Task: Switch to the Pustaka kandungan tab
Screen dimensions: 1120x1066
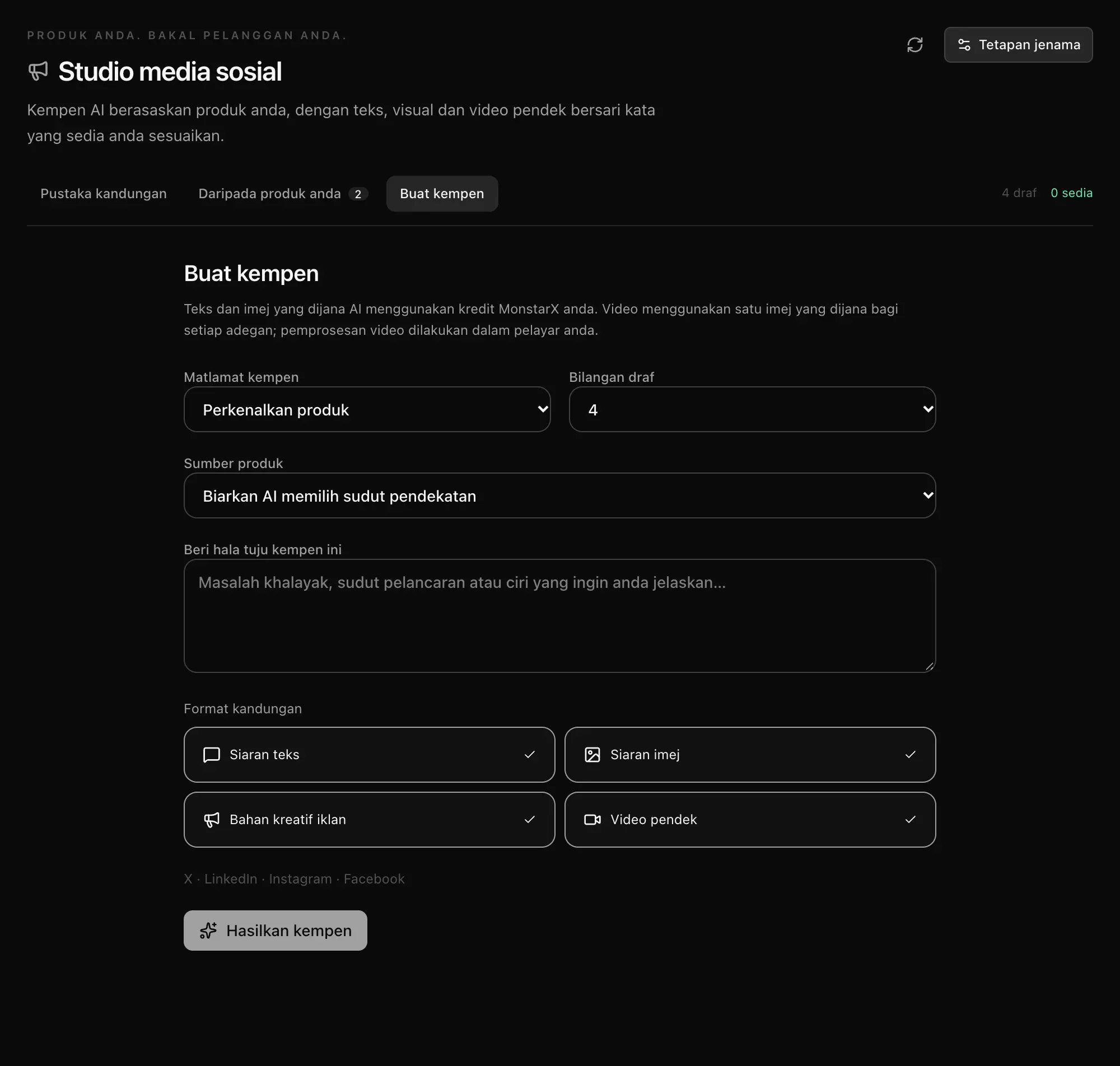Action: 104,194
